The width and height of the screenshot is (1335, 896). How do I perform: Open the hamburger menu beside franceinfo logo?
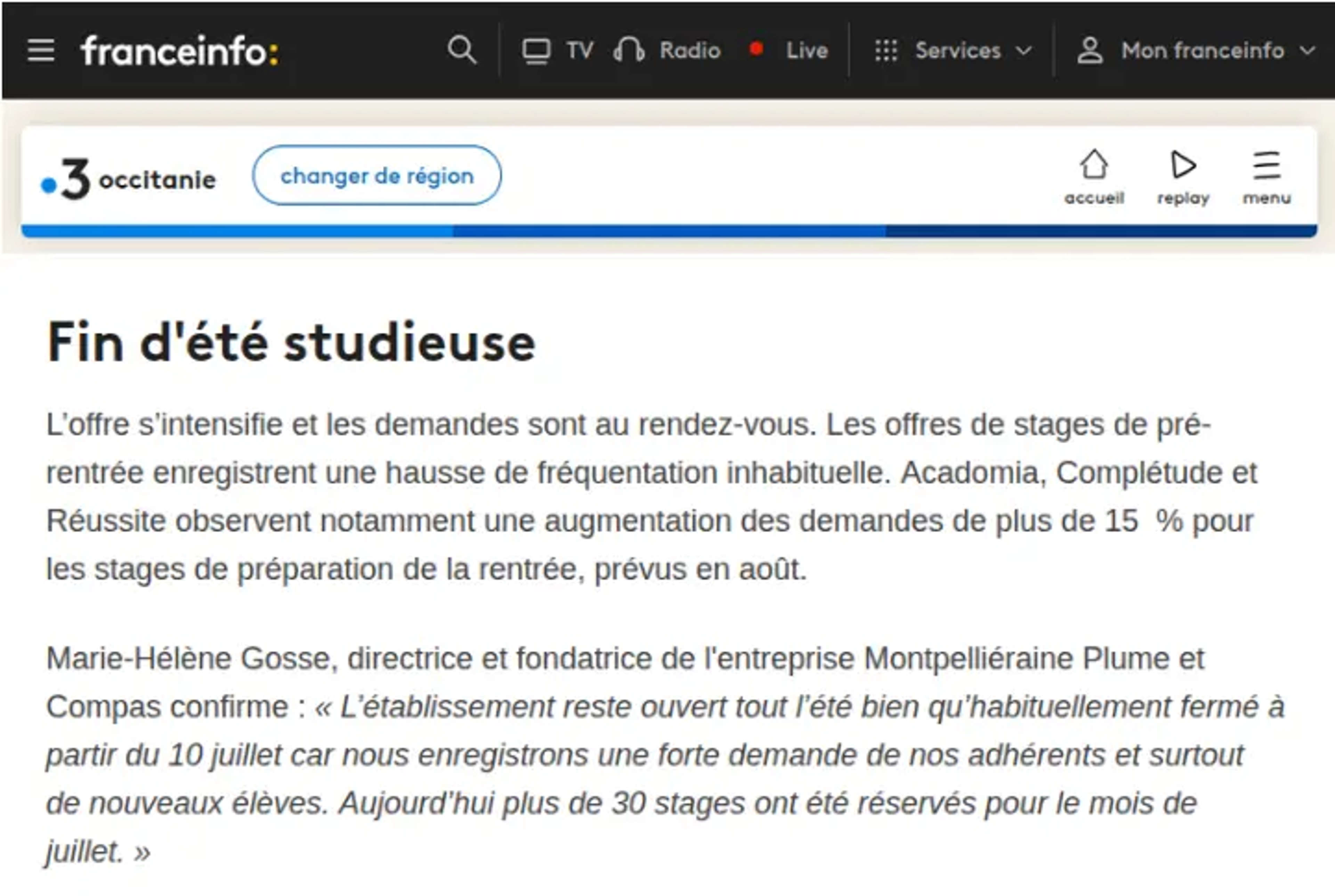[x=41, y=51]
